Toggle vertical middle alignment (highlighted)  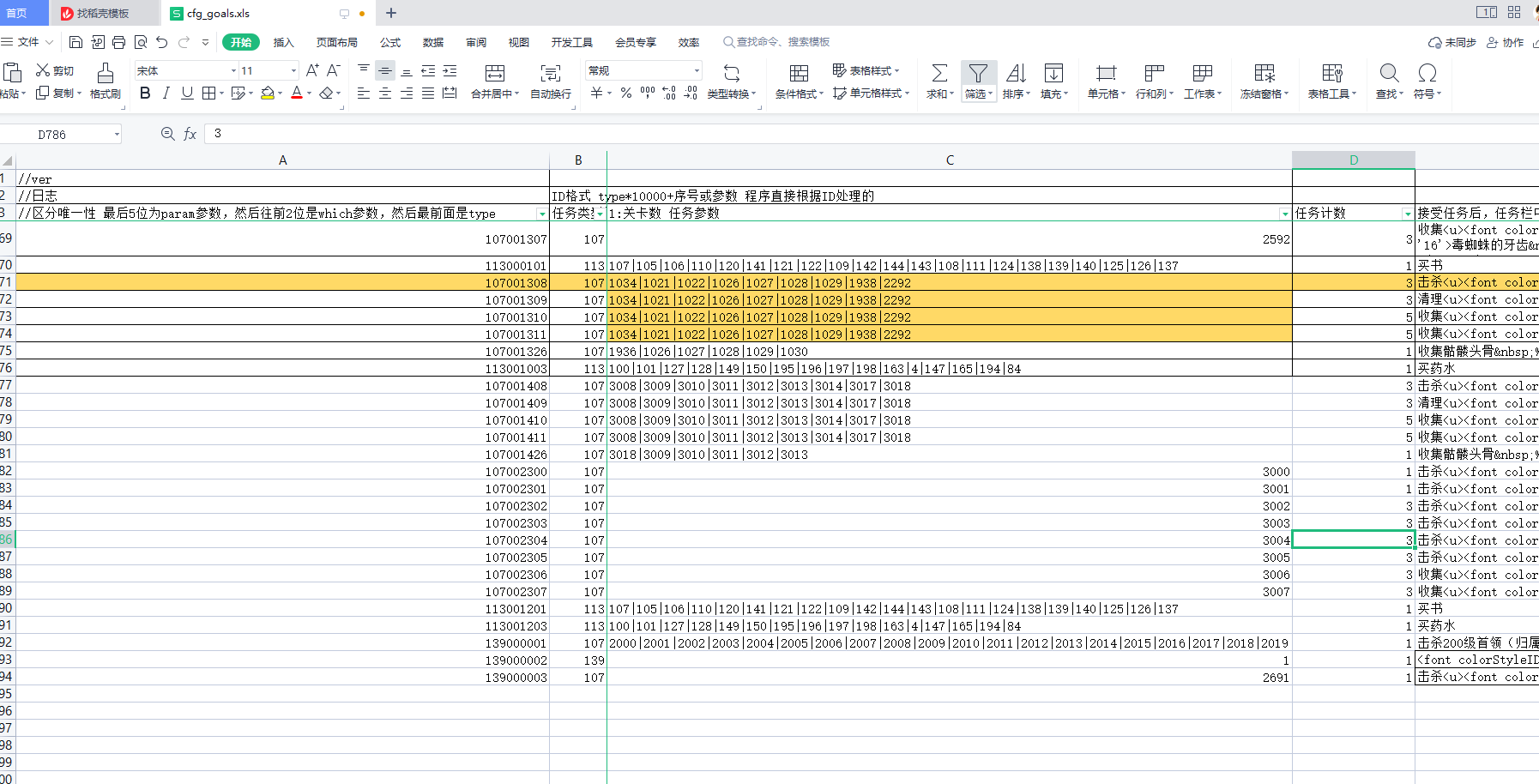[x=385, y=70]
